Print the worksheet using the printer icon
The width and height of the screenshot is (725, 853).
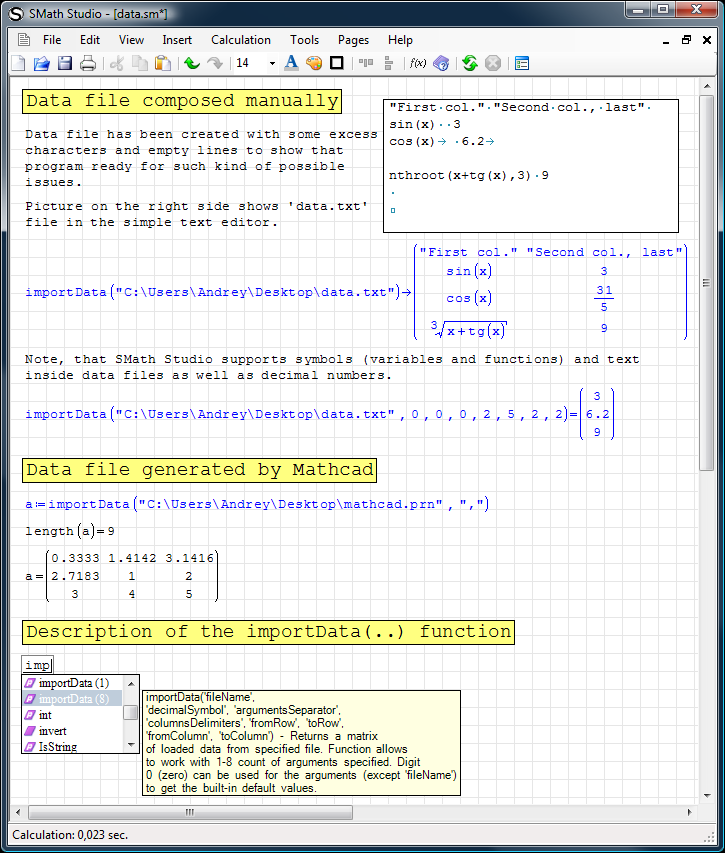click(88, 64)
